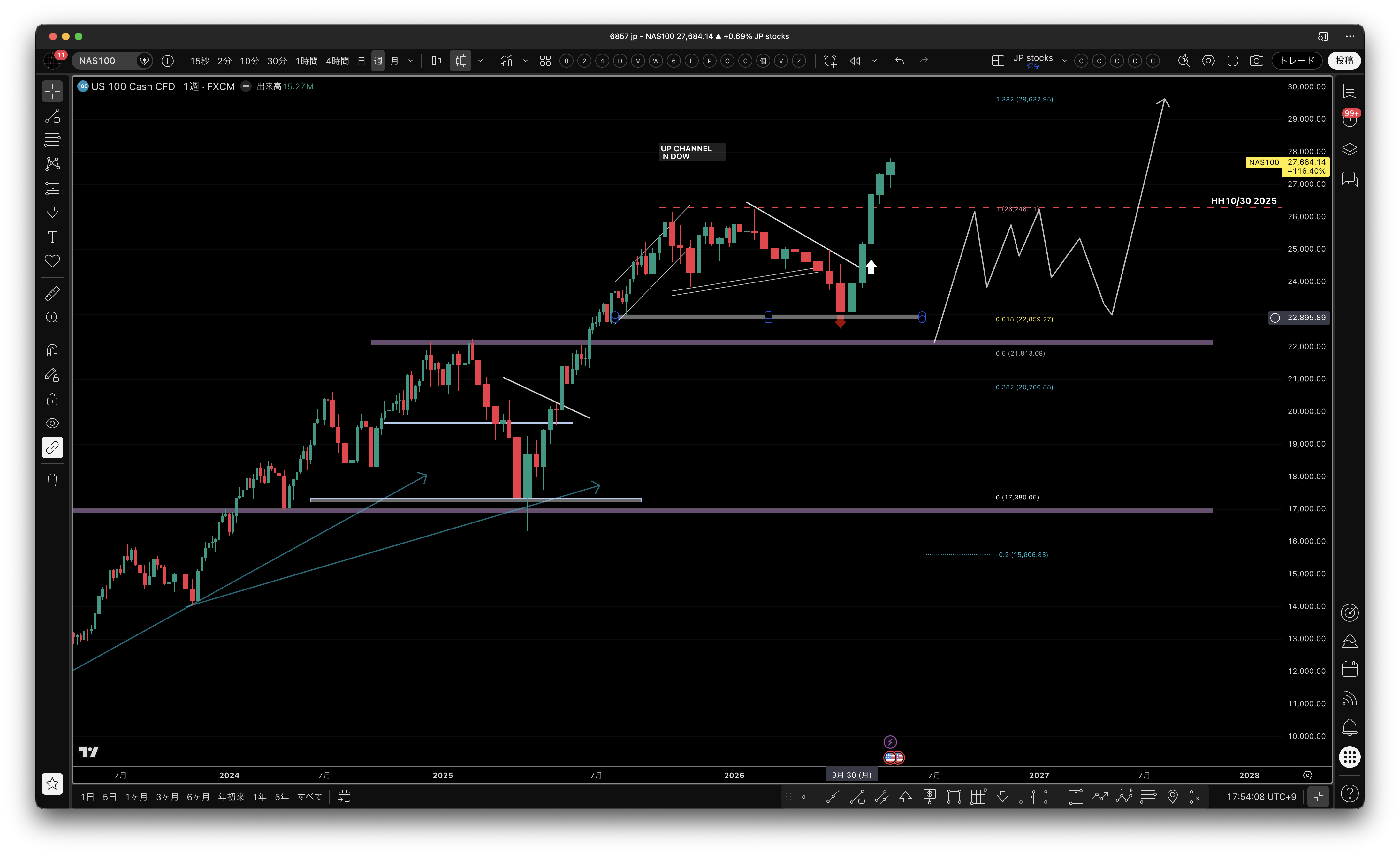This screenshot has width=1400, height=856.
Task: Toggle the favorites toolbar star icon
Action: pos(52,784)
